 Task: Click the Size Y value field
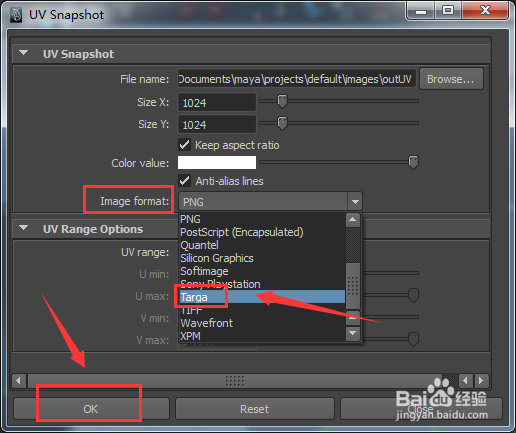point(217,124)
